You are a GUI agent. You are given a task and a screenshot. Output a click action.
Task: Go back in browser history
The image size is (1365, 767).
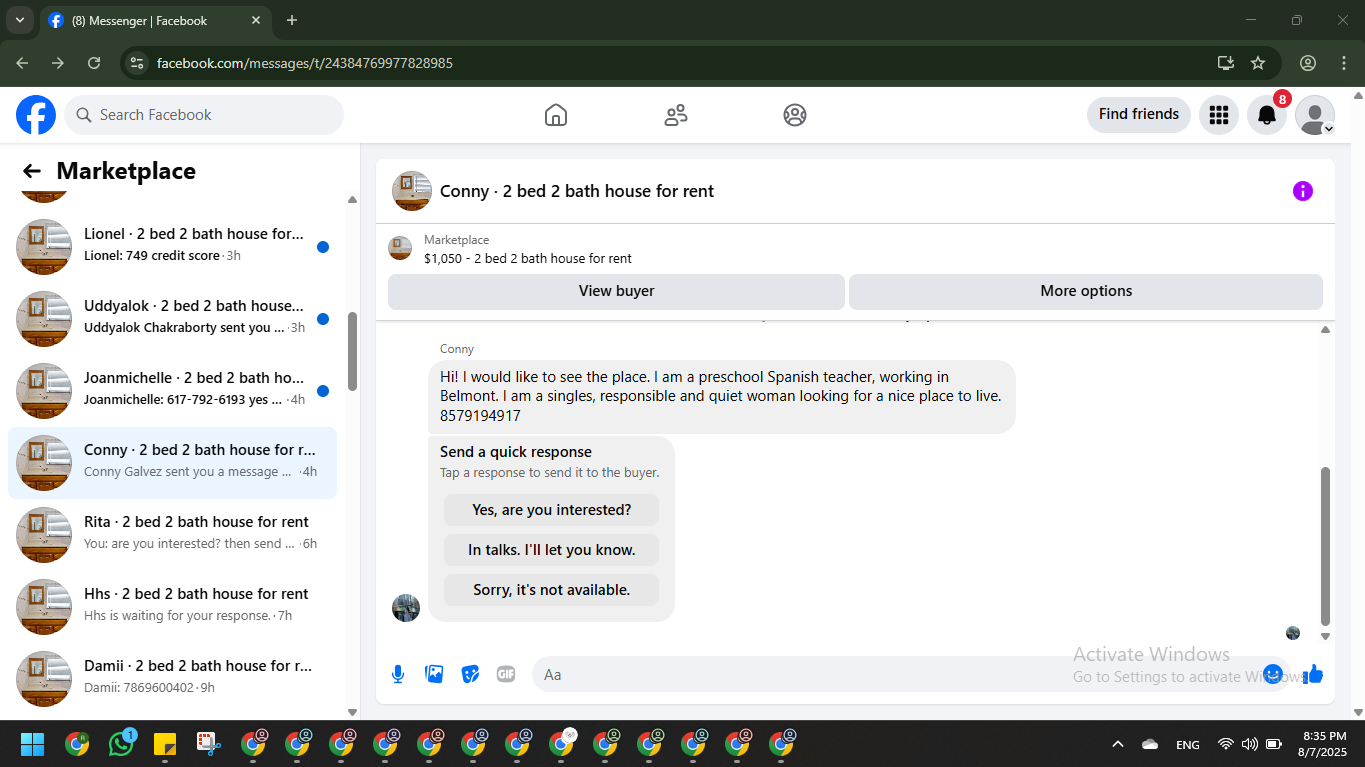[x=22, y=63]
